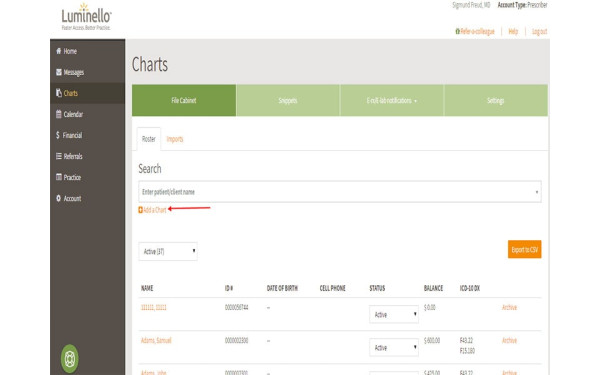The width and height of the screenshot is (600, 375).
Task: Open the 111111, 11111 patient chart
Action: tap(154, 307)
